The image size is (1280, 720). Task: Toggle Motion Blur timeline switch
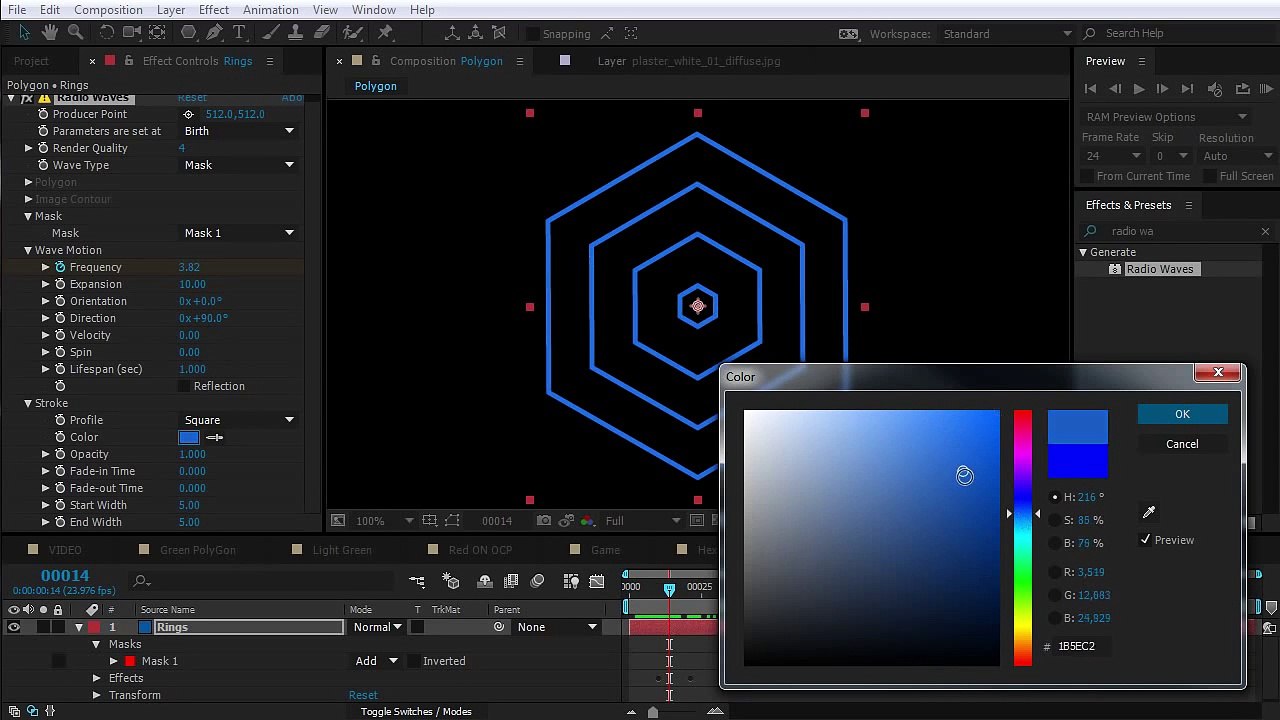[537, 581]
